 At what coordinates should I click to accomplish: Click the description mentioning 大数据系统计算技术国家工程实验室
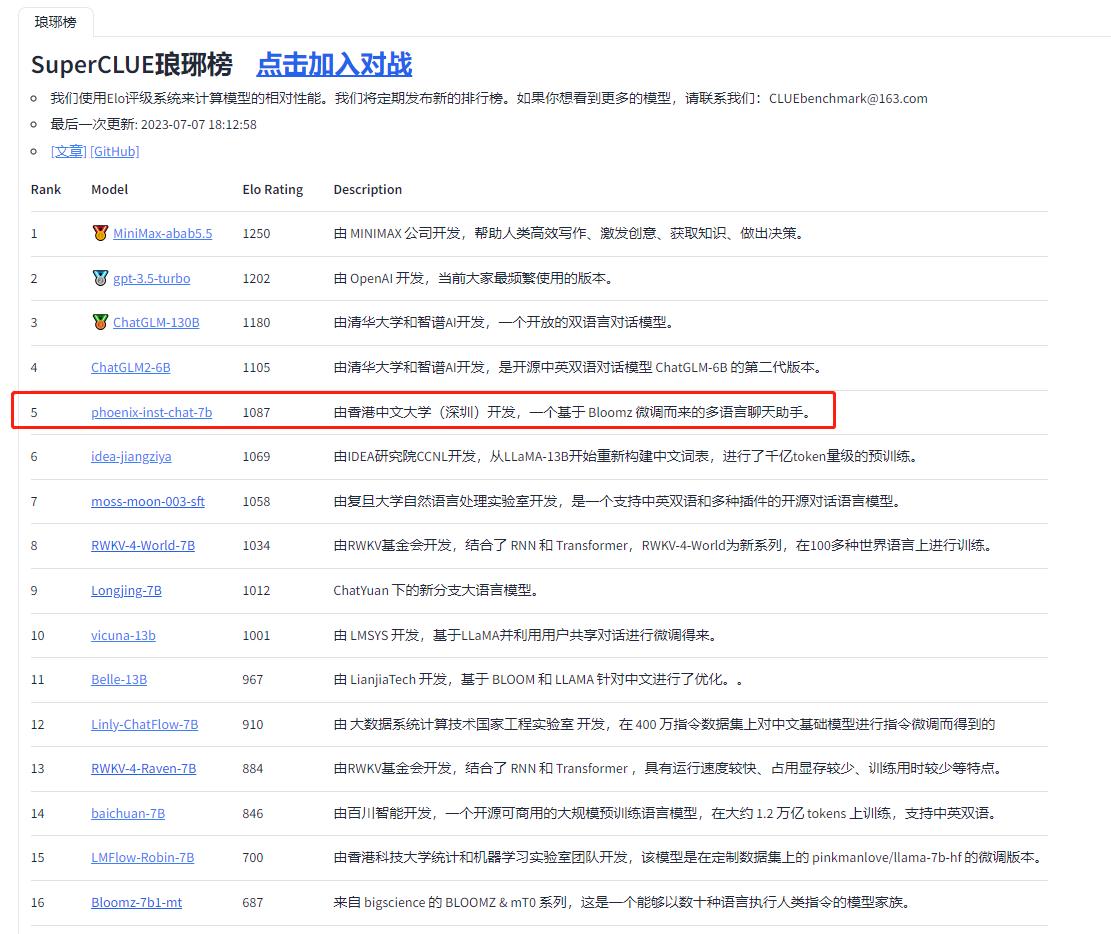(x=665, y=724)
